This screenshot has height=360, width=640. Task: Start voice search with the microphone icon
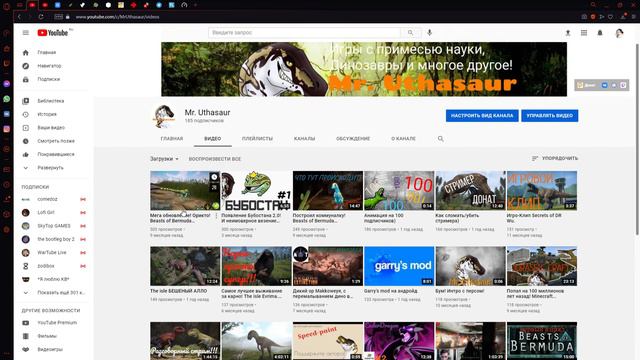(429, 33)
